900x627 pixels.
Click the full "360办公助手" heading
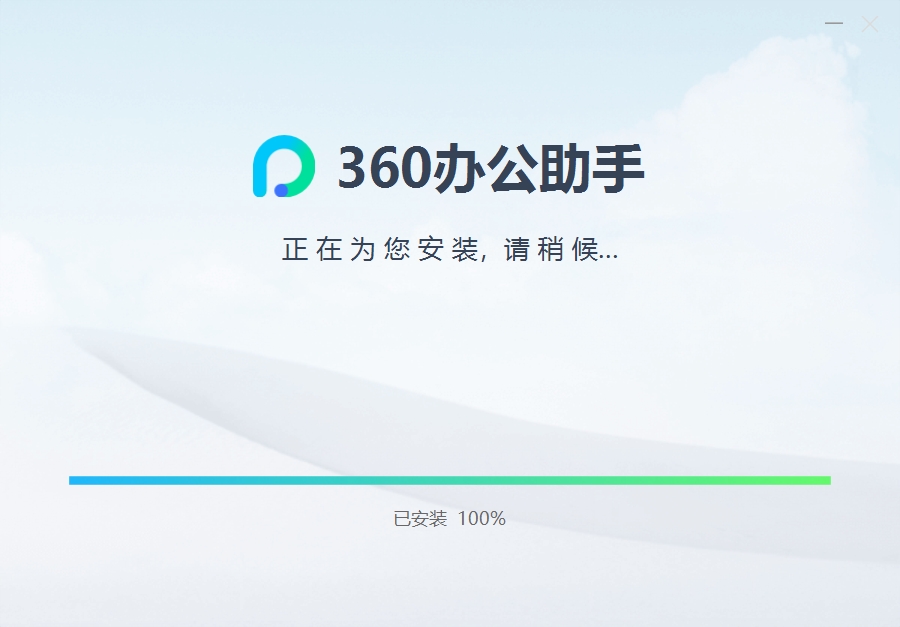[x=491, y=168]
